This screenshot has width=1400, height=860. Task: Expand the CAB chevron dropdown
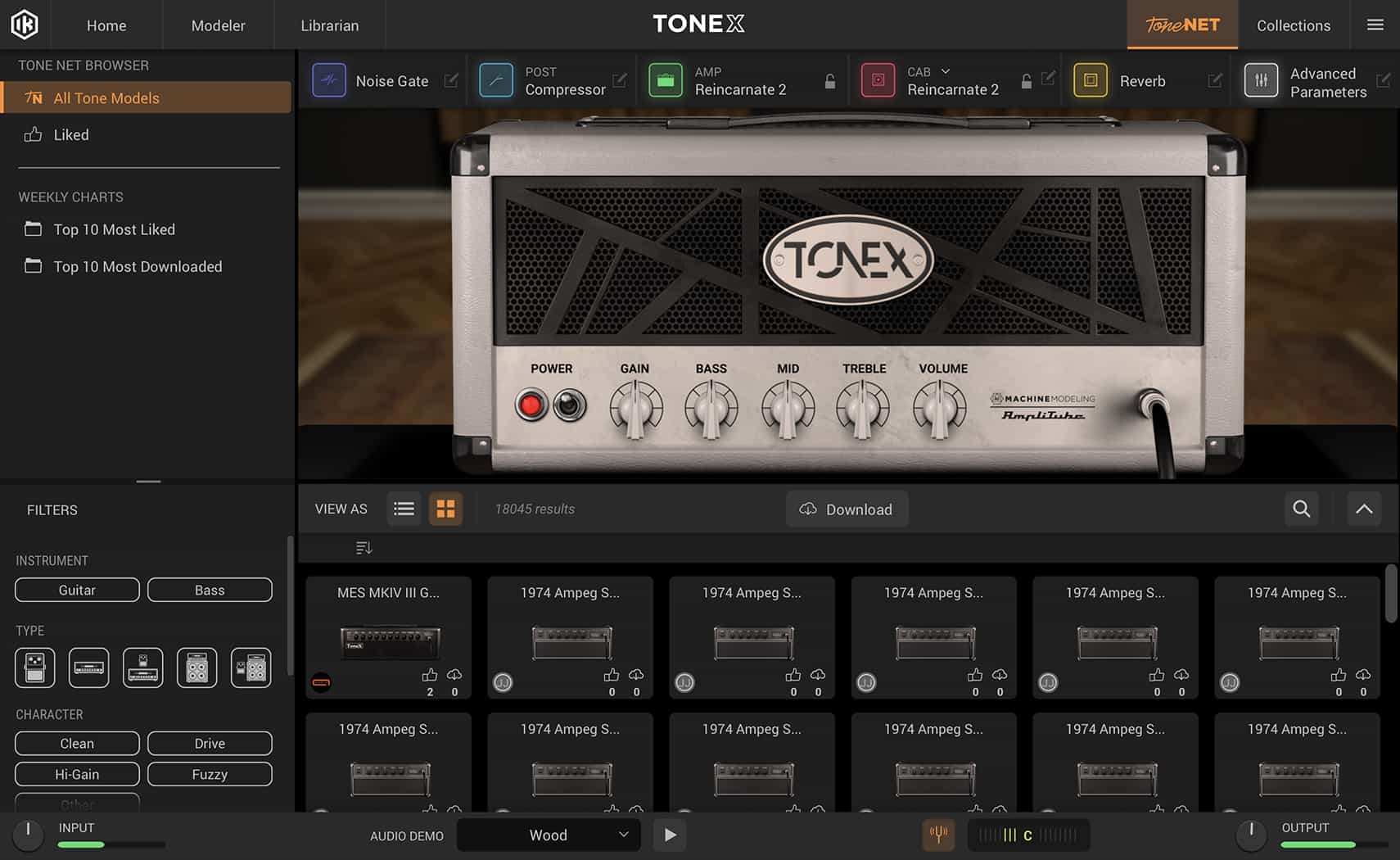(946, 71)
